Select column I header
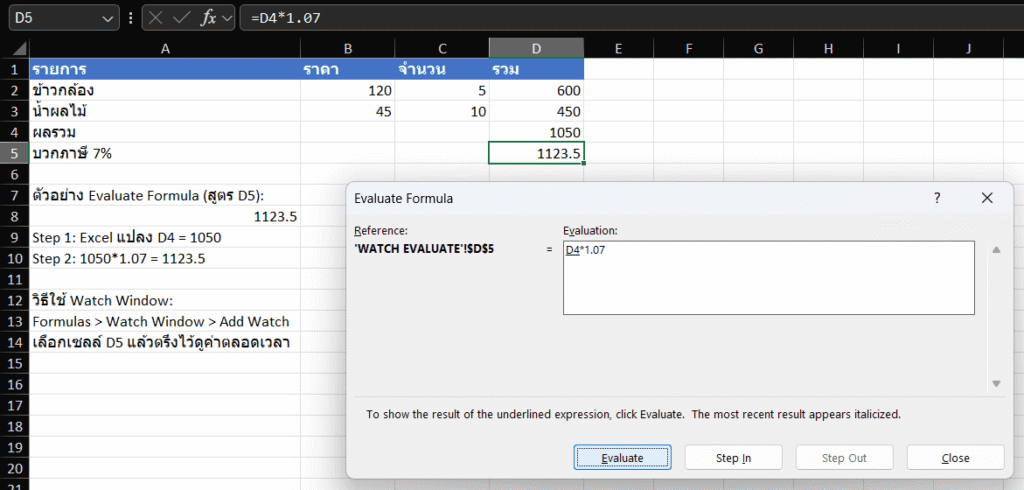 (x=898, y=48)
